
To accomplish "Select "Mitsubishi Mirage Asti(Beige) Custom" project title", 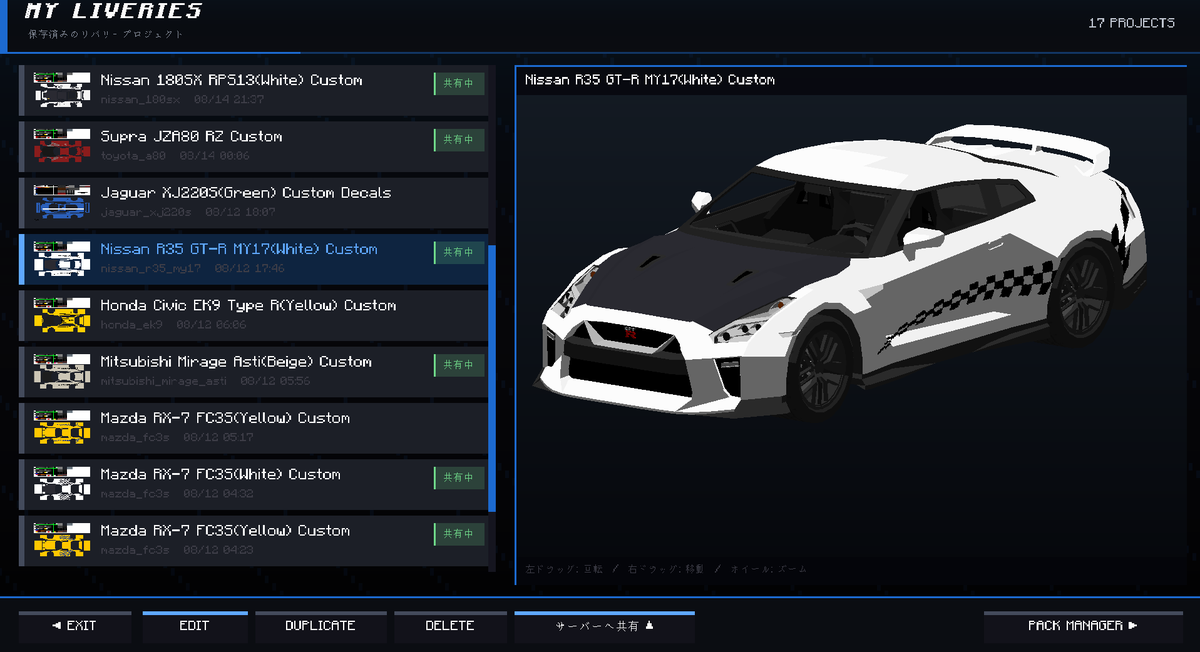I will (236, 361).
